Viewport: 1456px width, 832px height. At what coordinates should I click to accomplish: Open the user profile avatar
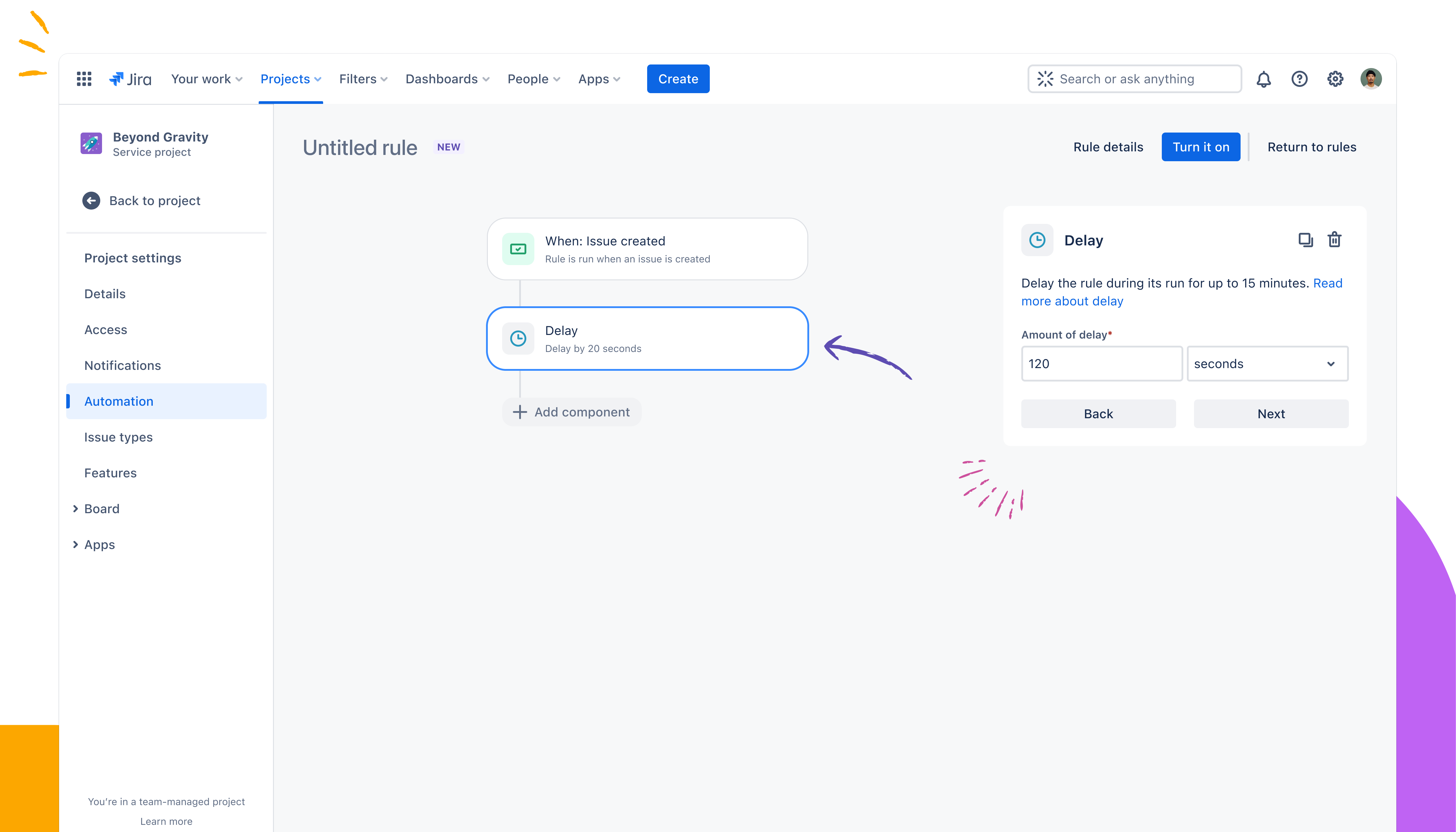[x=1370, y=79]
